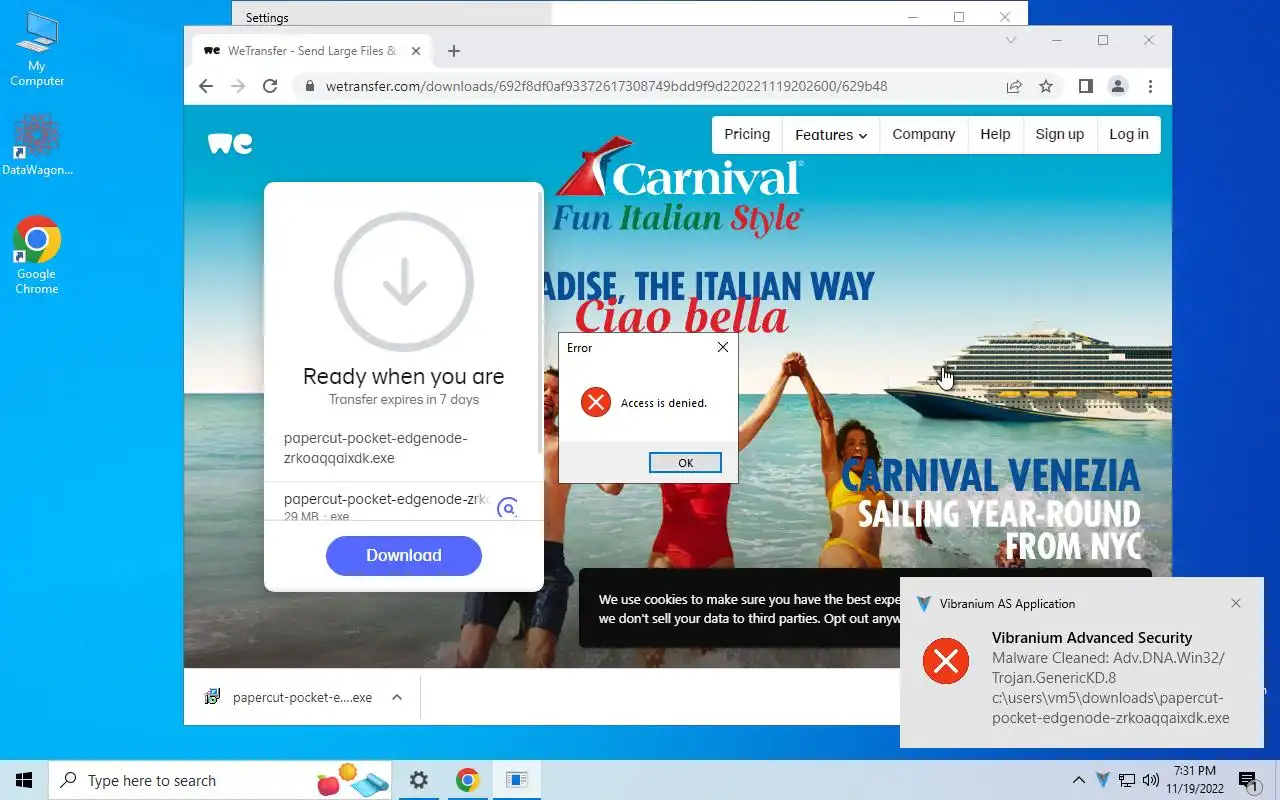Toggle Chrome side panel icon
The width and height of the screenshot is (1280, 800).
(x=1086, y=86)
